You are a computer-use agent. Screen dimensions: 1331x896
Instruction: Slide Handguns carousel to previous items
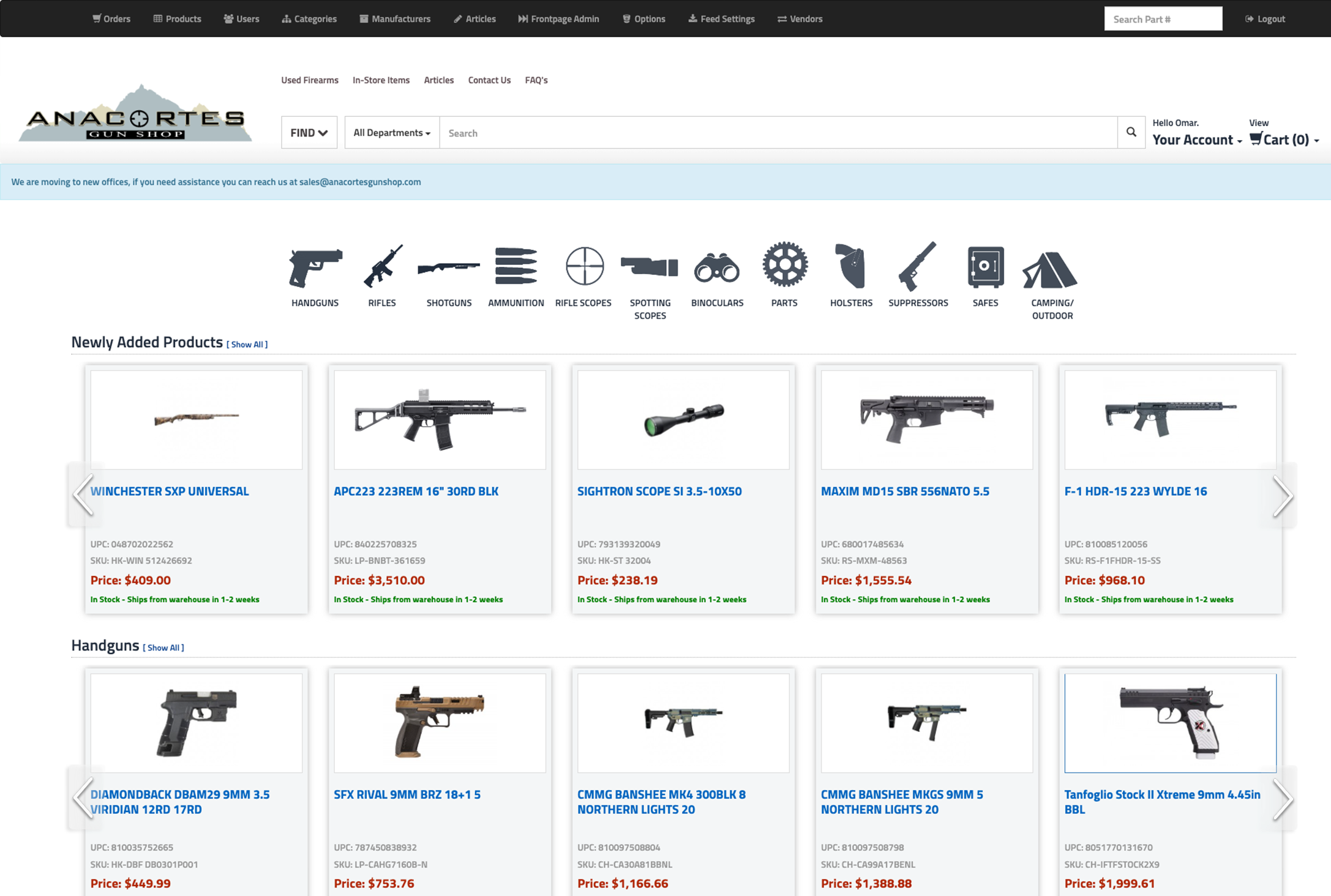pyautogui.click(x=82, y=798)
